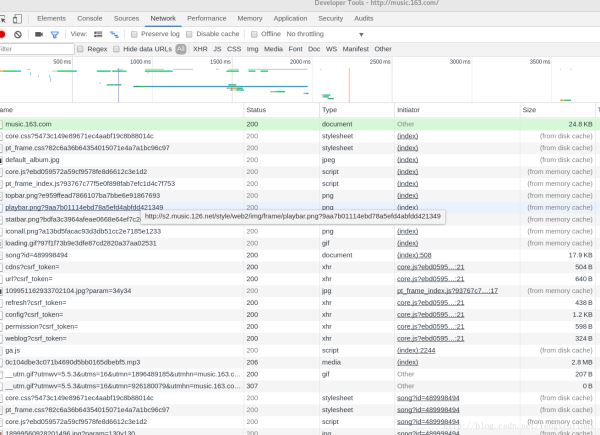Filter requests by XHR
600x435 pixels.
point(200,49)
